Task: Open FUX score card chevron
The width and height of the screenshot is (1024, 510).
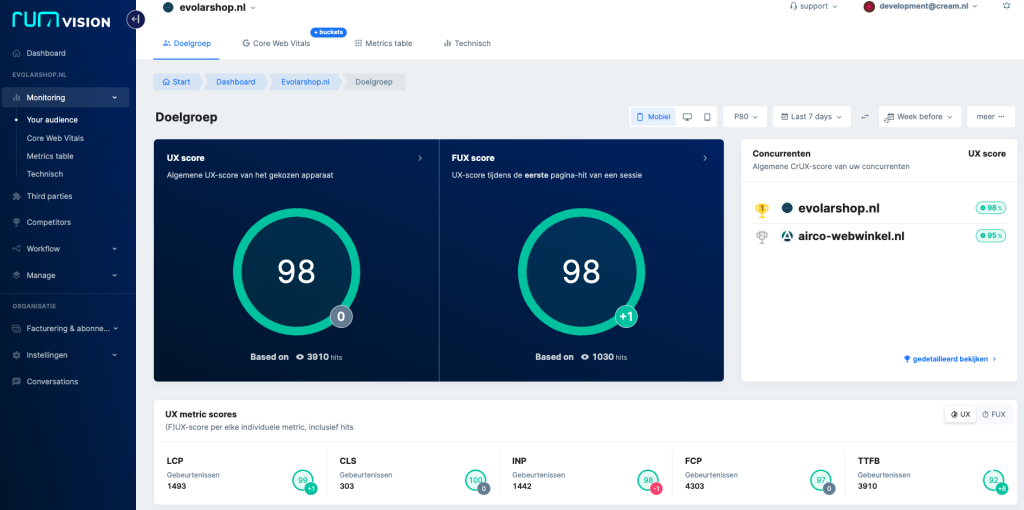Action: 705,158
